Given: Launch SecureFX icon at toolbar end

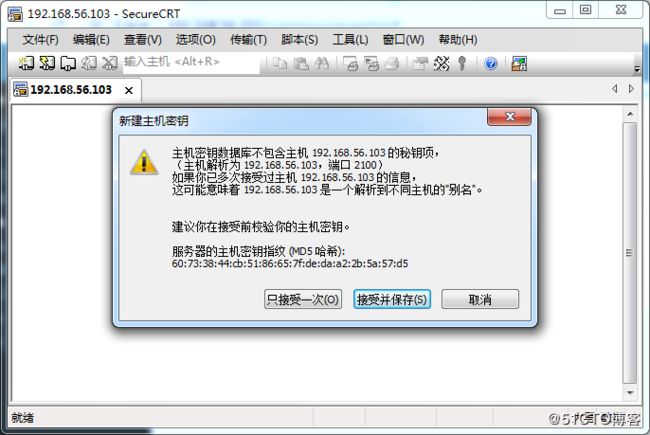Looking at the screenshot, I should pos(519,63).
